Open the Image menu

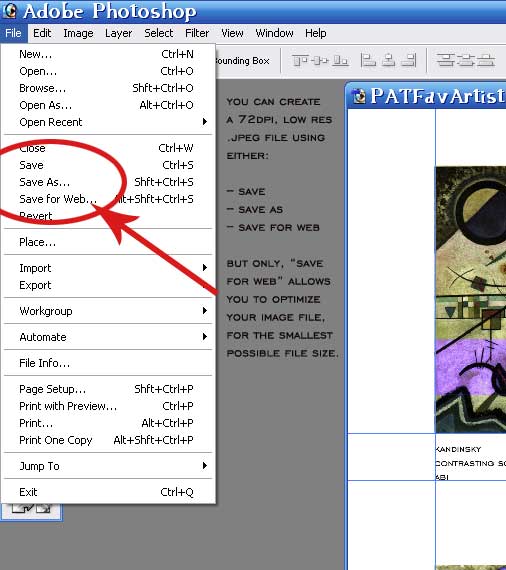78,33
